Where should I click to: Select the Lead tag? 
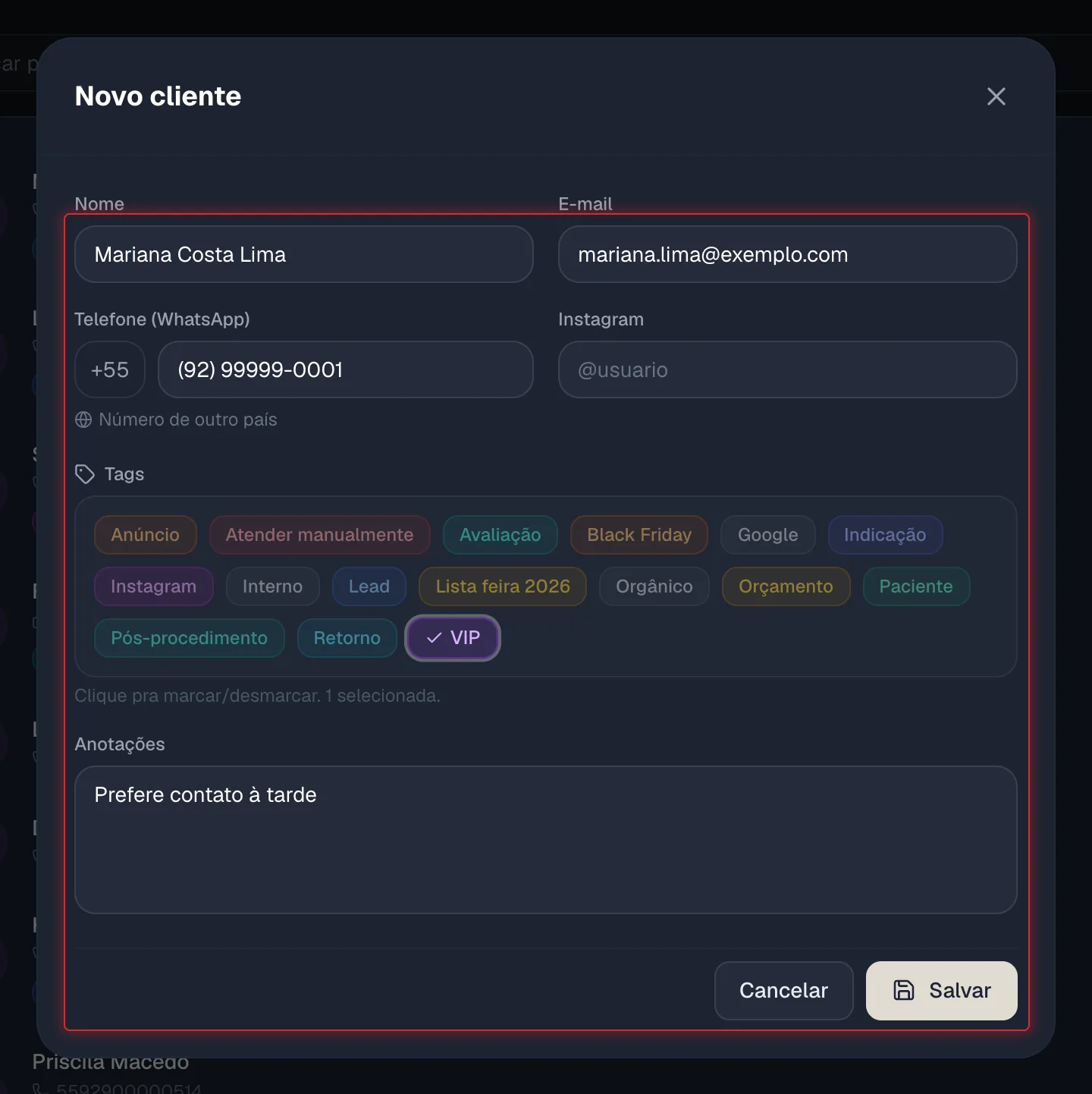[x=369, y=586]
